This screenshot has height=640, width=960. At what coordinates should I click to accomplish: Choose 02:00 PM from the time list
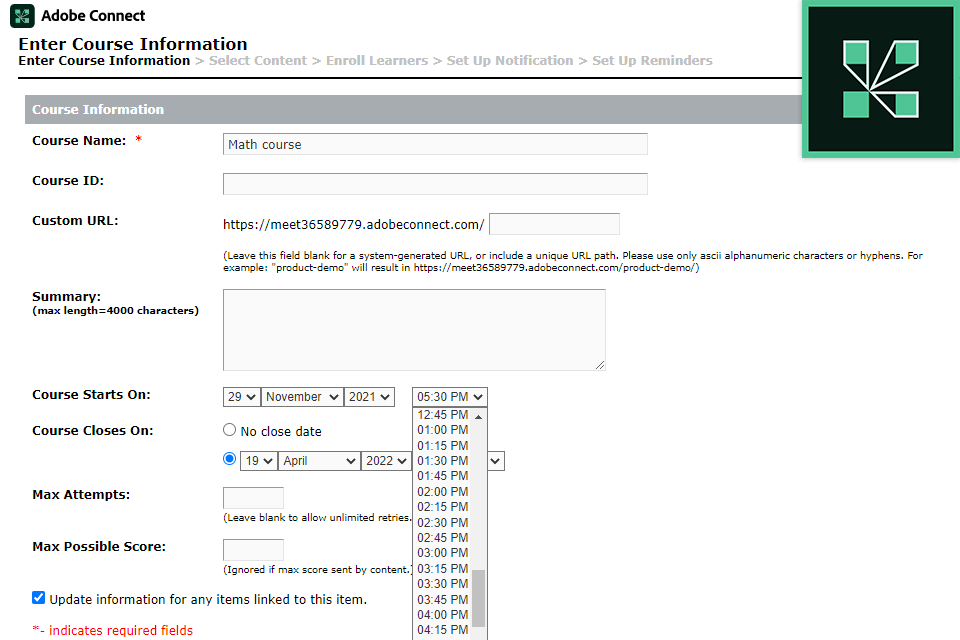[x=443, y=492]
